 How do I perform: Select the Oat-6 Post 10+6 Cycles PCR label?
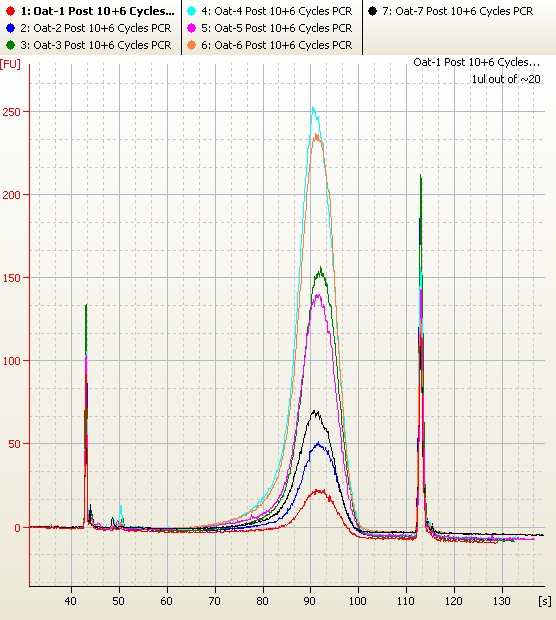[x=277, y=45]
